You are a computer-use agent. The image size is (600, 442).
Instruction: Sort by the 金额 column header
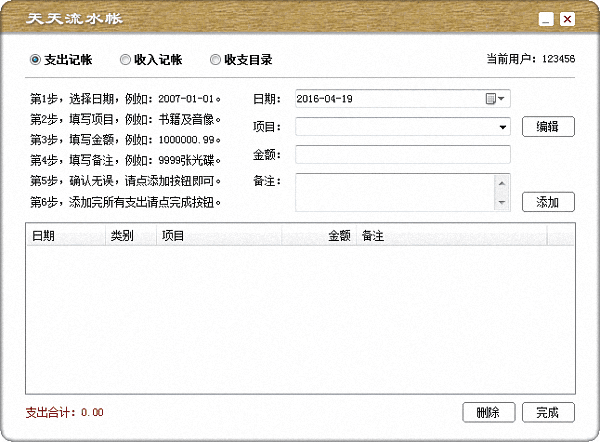tap(320, 236)
